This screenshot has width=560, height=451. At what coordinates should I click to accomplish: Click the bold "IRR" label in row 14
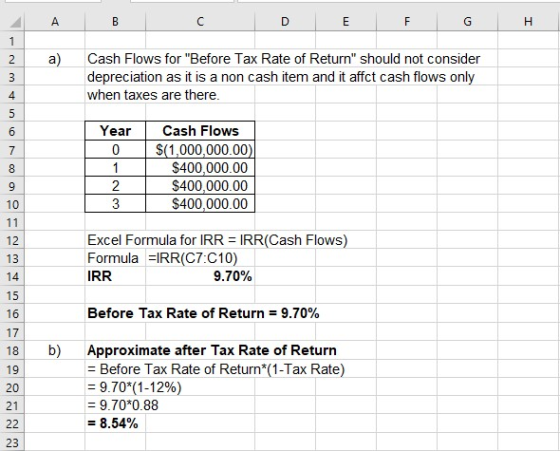[100, 276]
